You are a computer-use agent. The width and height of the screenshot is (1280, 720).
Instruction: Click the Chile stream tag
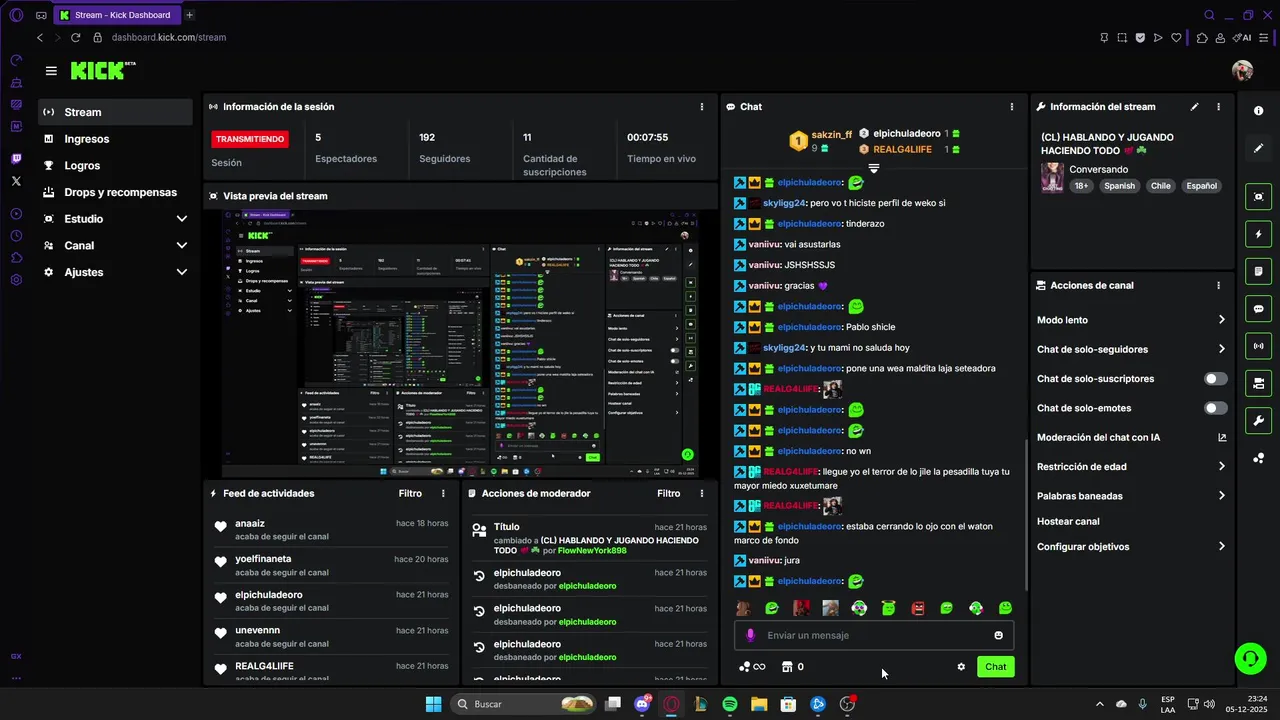[1160, 186]
